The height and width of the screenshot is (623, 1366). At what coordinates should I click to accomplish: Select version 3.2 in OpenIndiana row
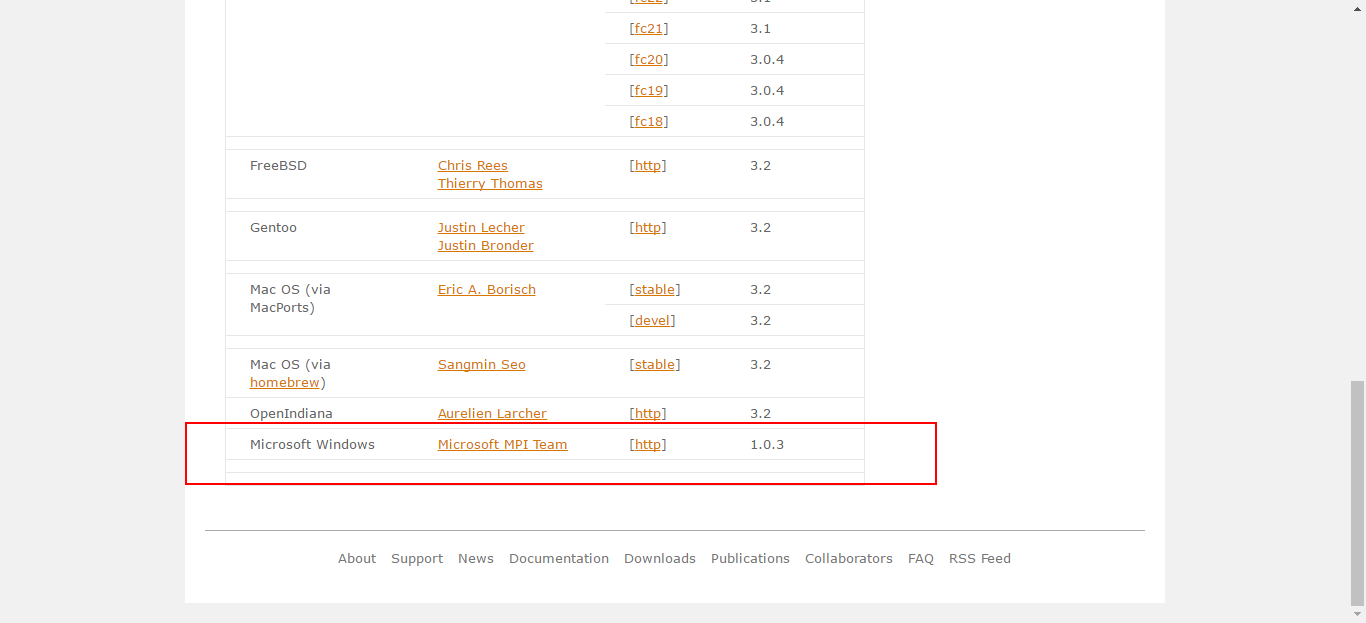click(760, 413)
